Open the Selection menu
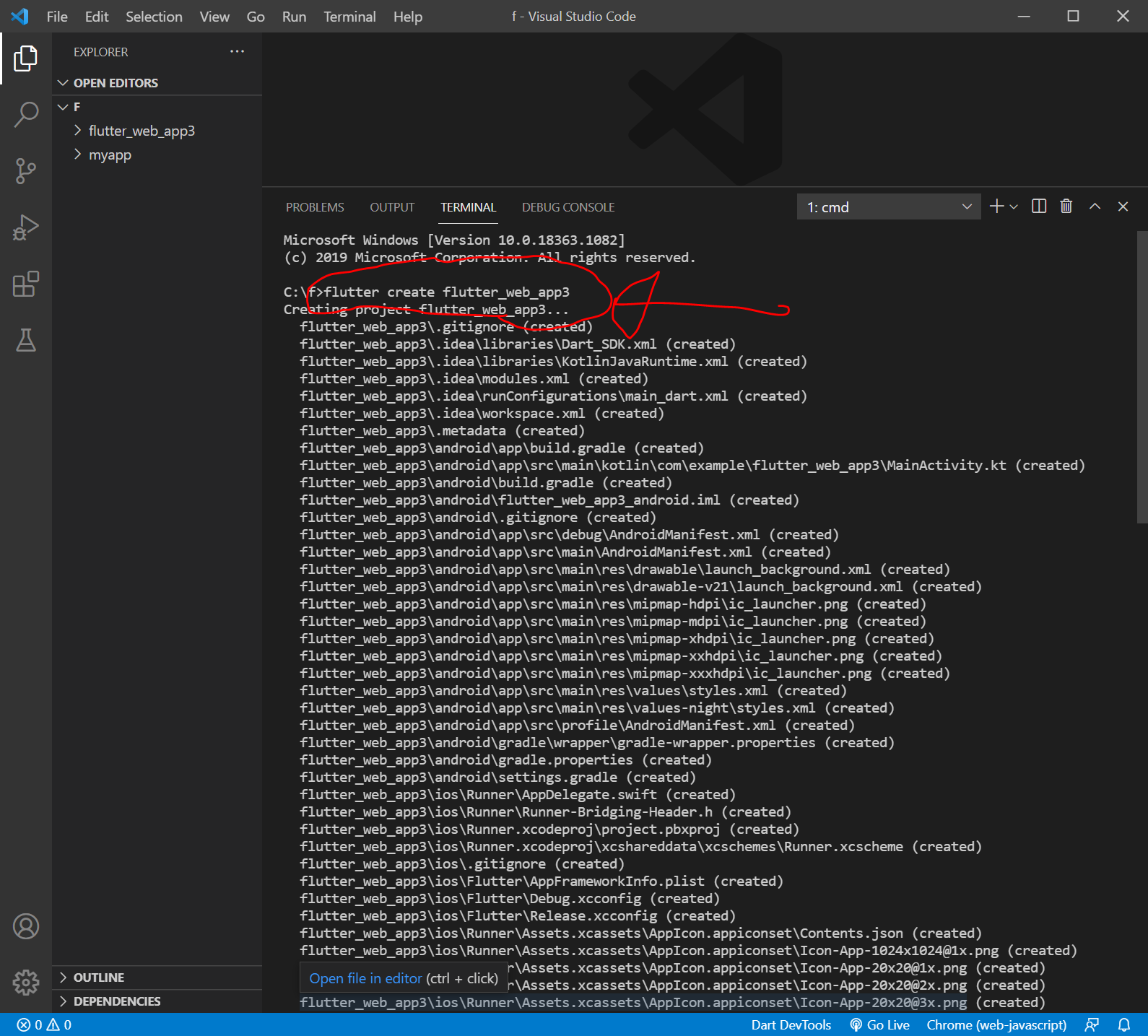The height and width of the screenshot is (1036, 1148). pos(154,17)
